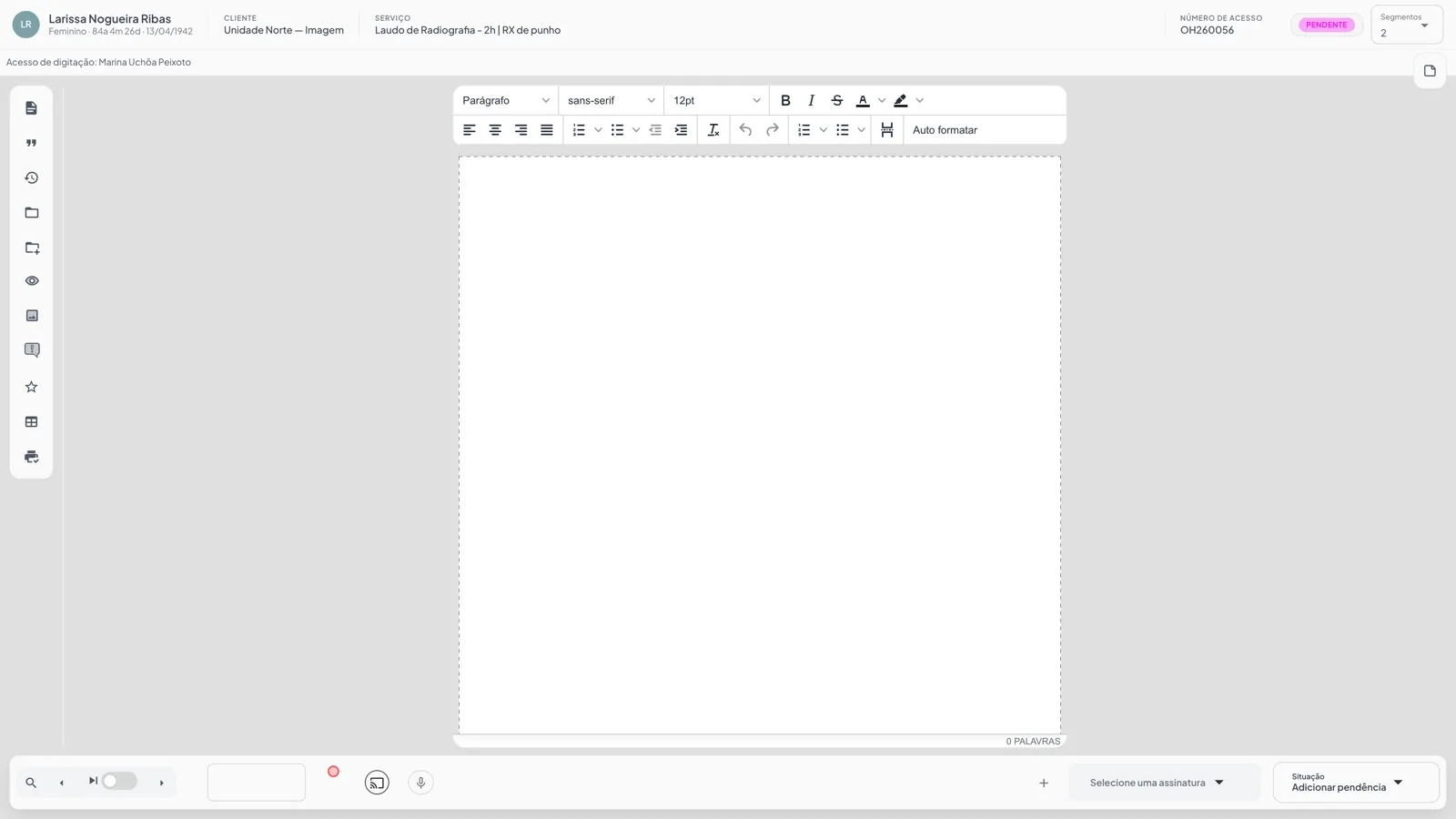Clear formatting with the Tx icon
Viewport: 1456px width, 819px height.
point(713,130)
